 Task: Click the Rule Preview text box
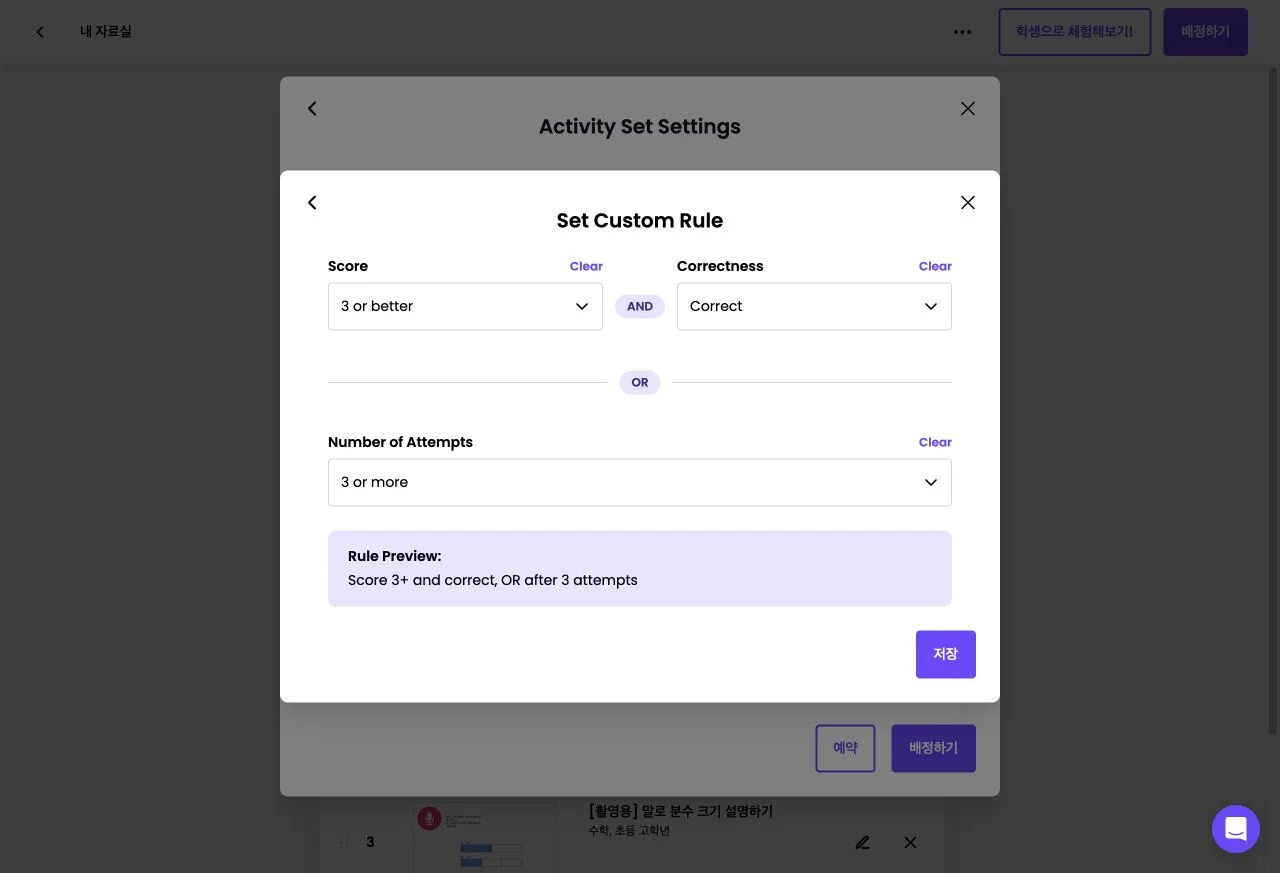click(x=640, y=568)
